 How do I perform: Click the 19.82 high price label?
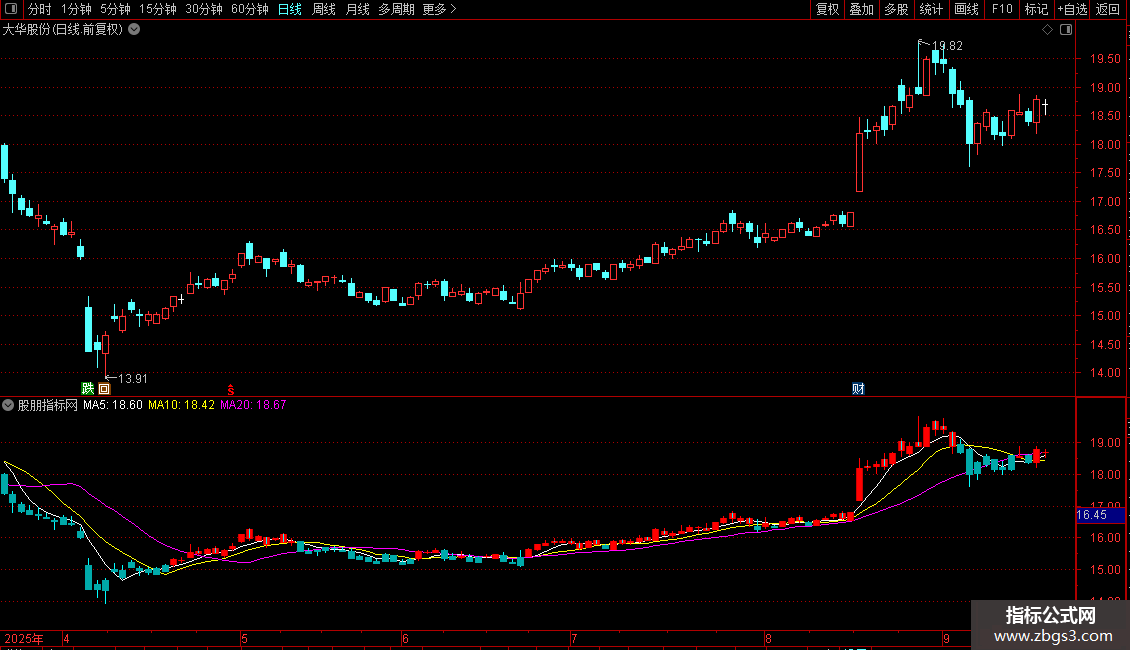coord(947,45)
